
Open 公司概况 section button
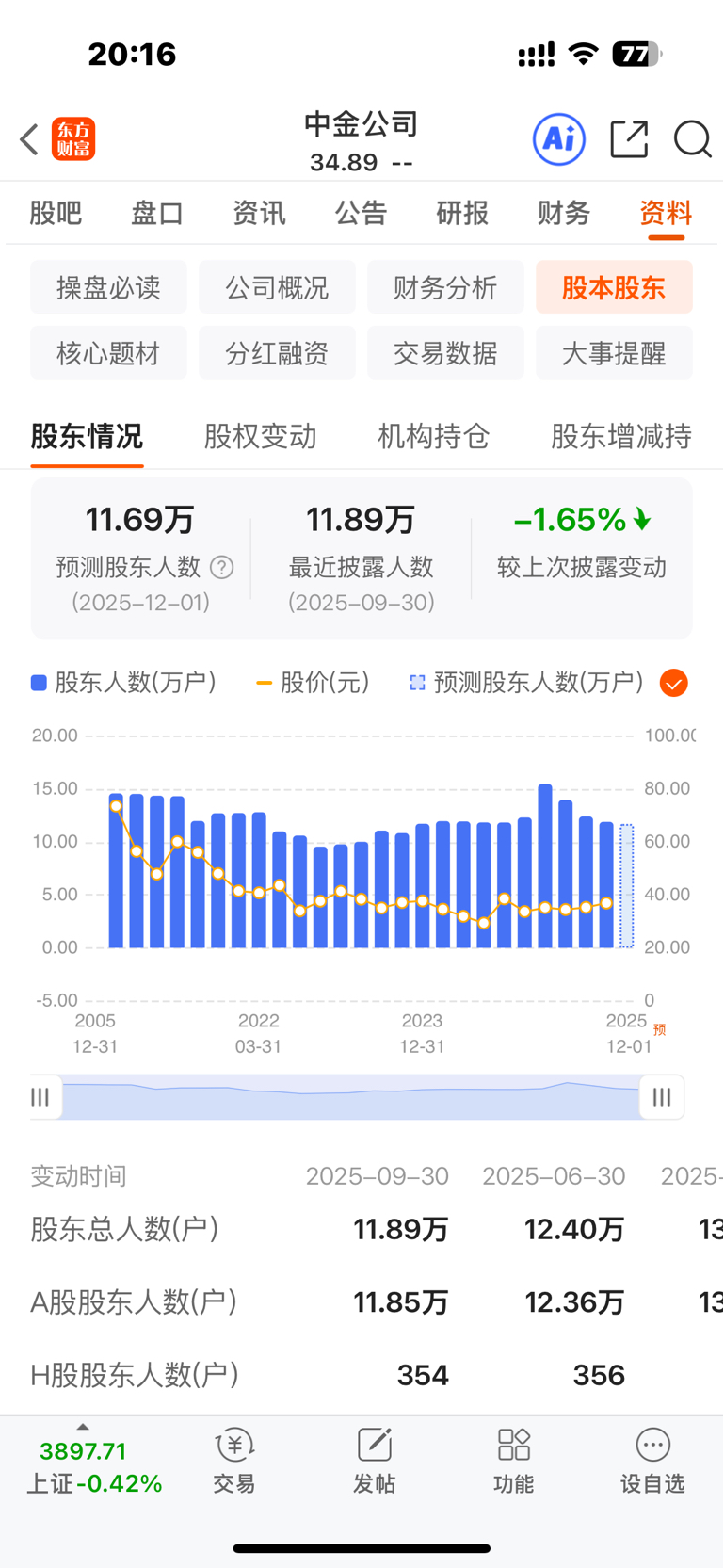277,287
